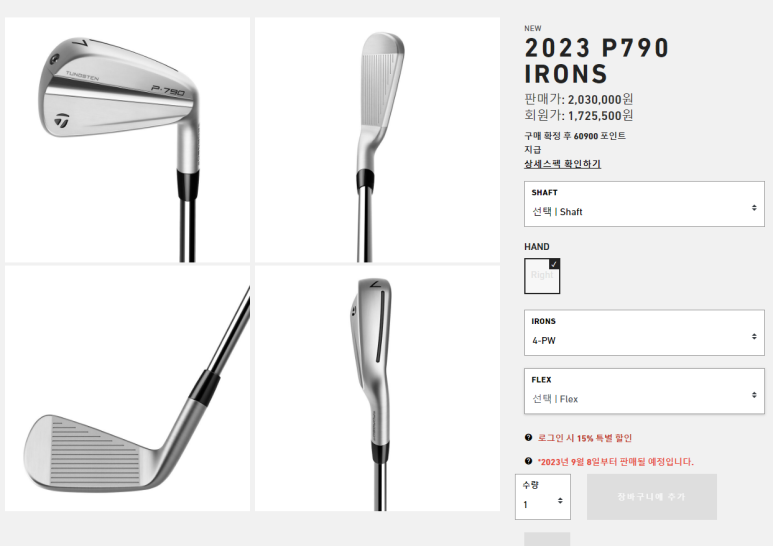Viewport: 773px width, 546px height.
Task: Open the Flex selection dropdown
Action: point(644,391)
